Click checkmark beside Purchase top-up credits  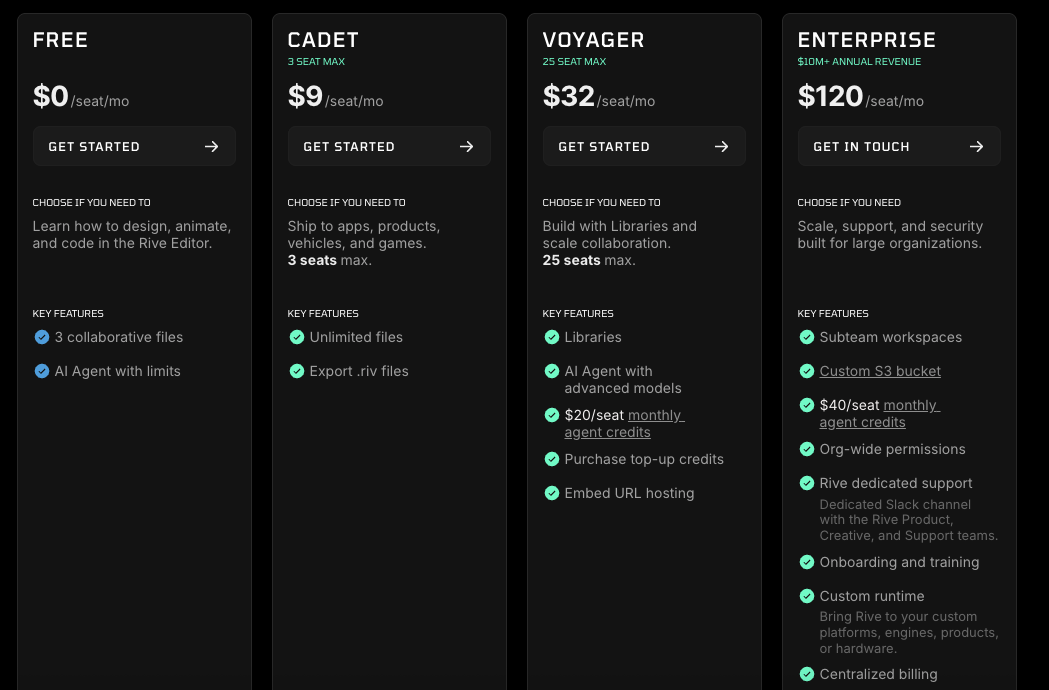pos(551,459)
